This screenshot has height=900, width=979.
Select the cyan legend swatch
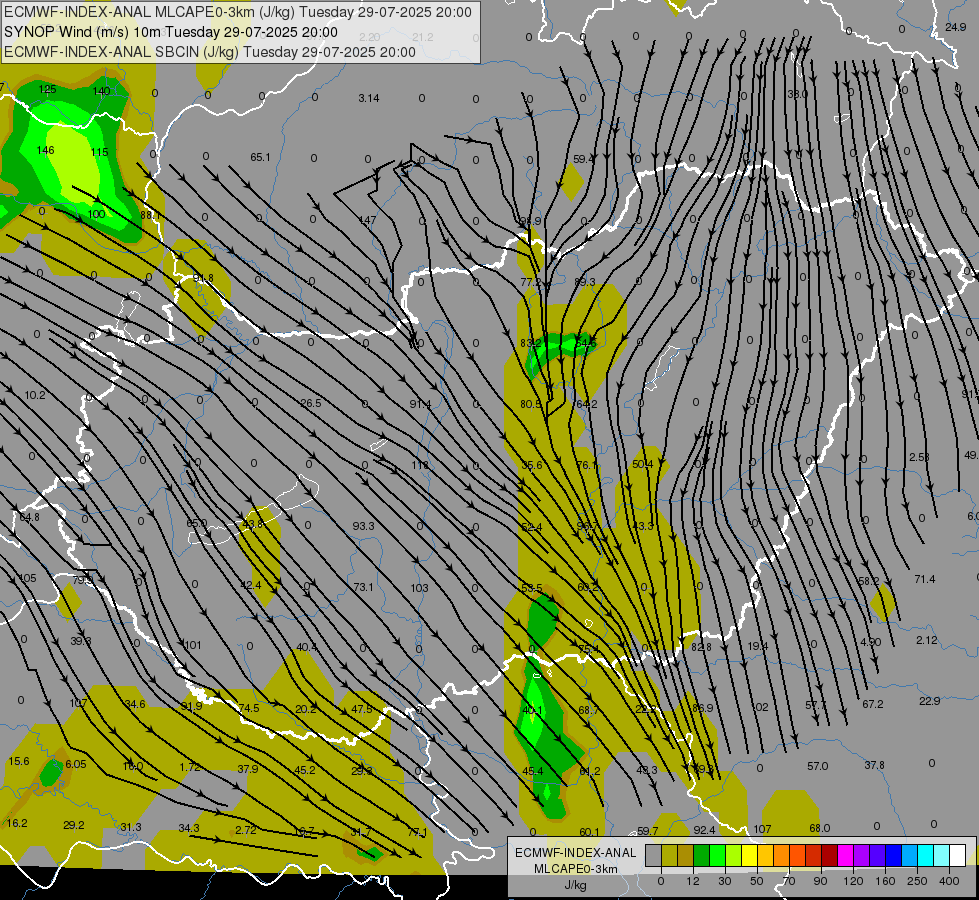pyautogui.click(x=925, y=855)
